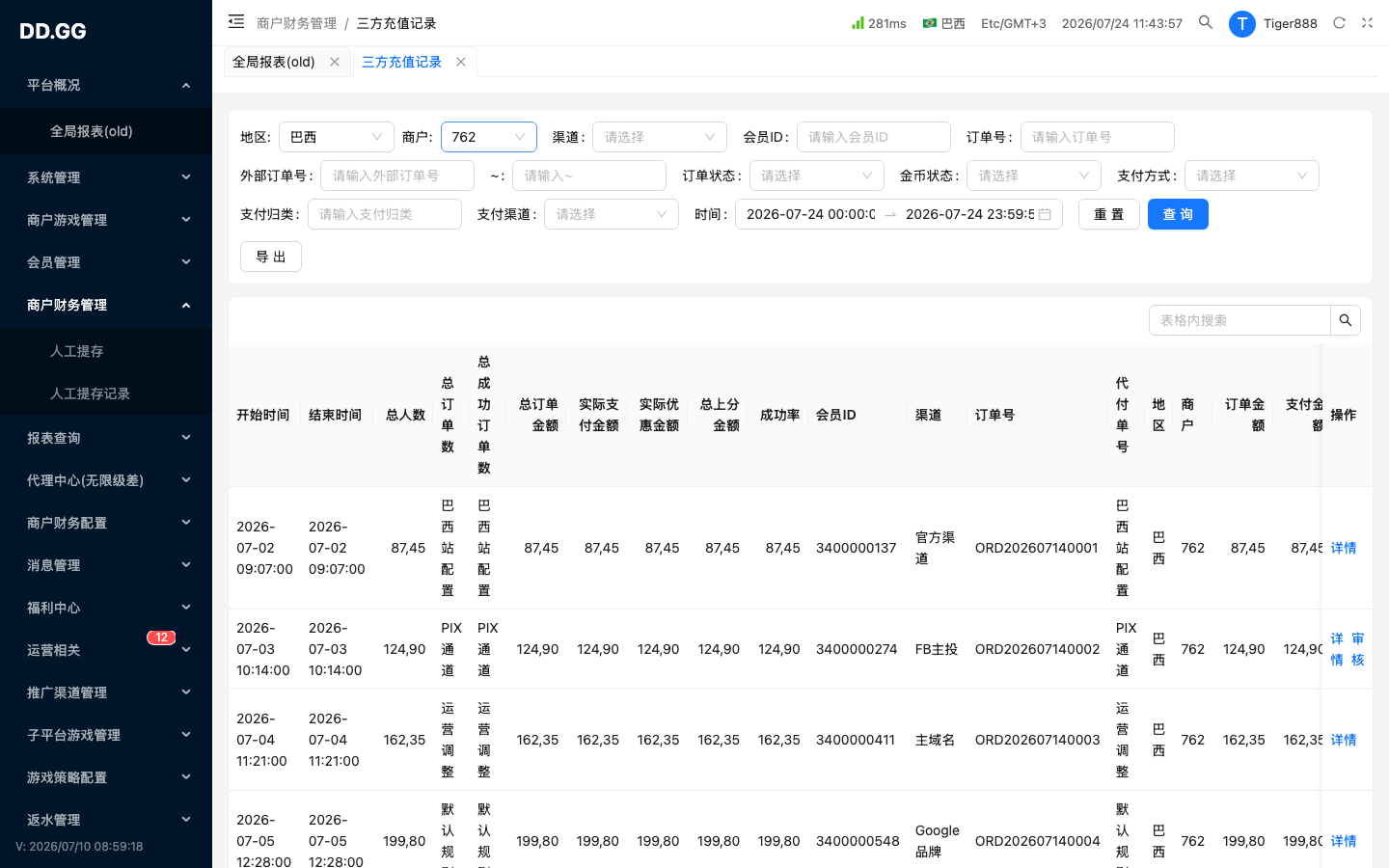
Task: Switch to the 全局报表(old) tab
Action: pos(274,62)
